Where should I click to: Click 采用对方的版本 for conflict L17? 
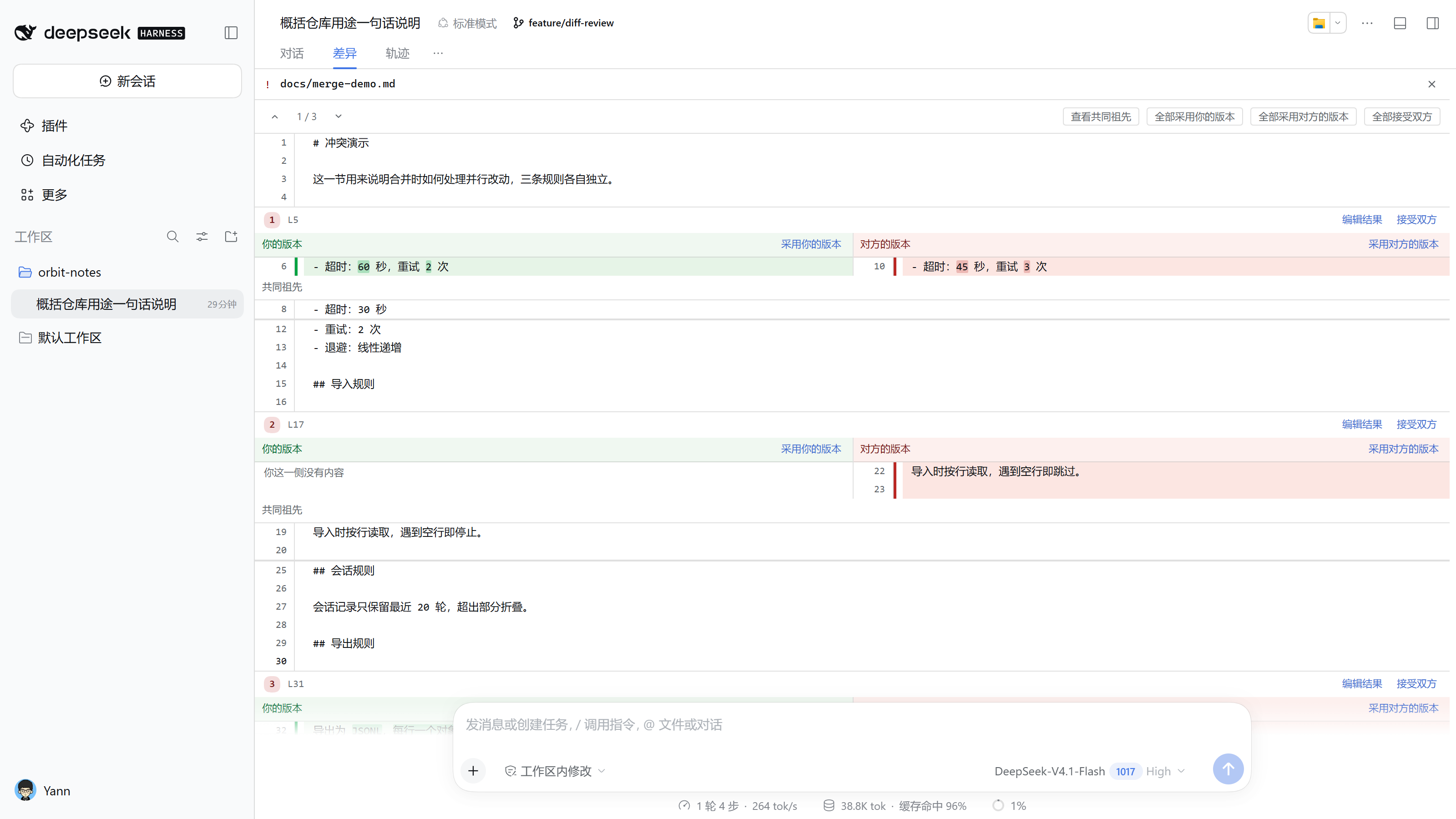(x=1403, y=449)
